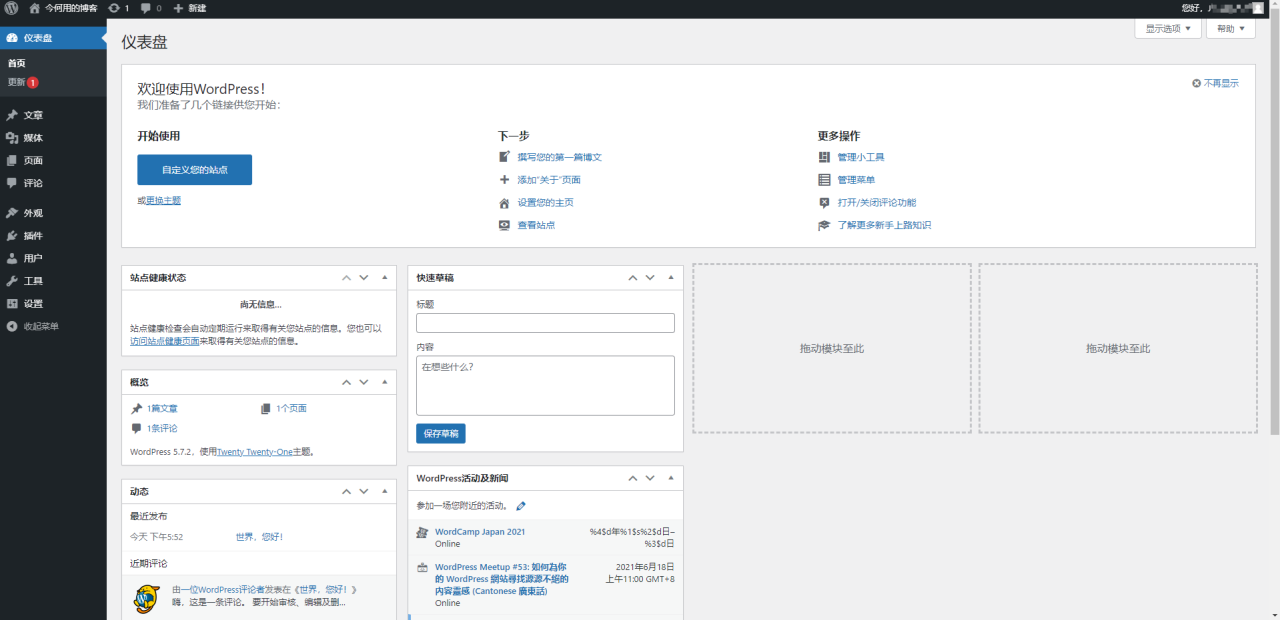Move 快速草稿 panel up
Viewport: 1280px width, 620px height.
[633, 277]
